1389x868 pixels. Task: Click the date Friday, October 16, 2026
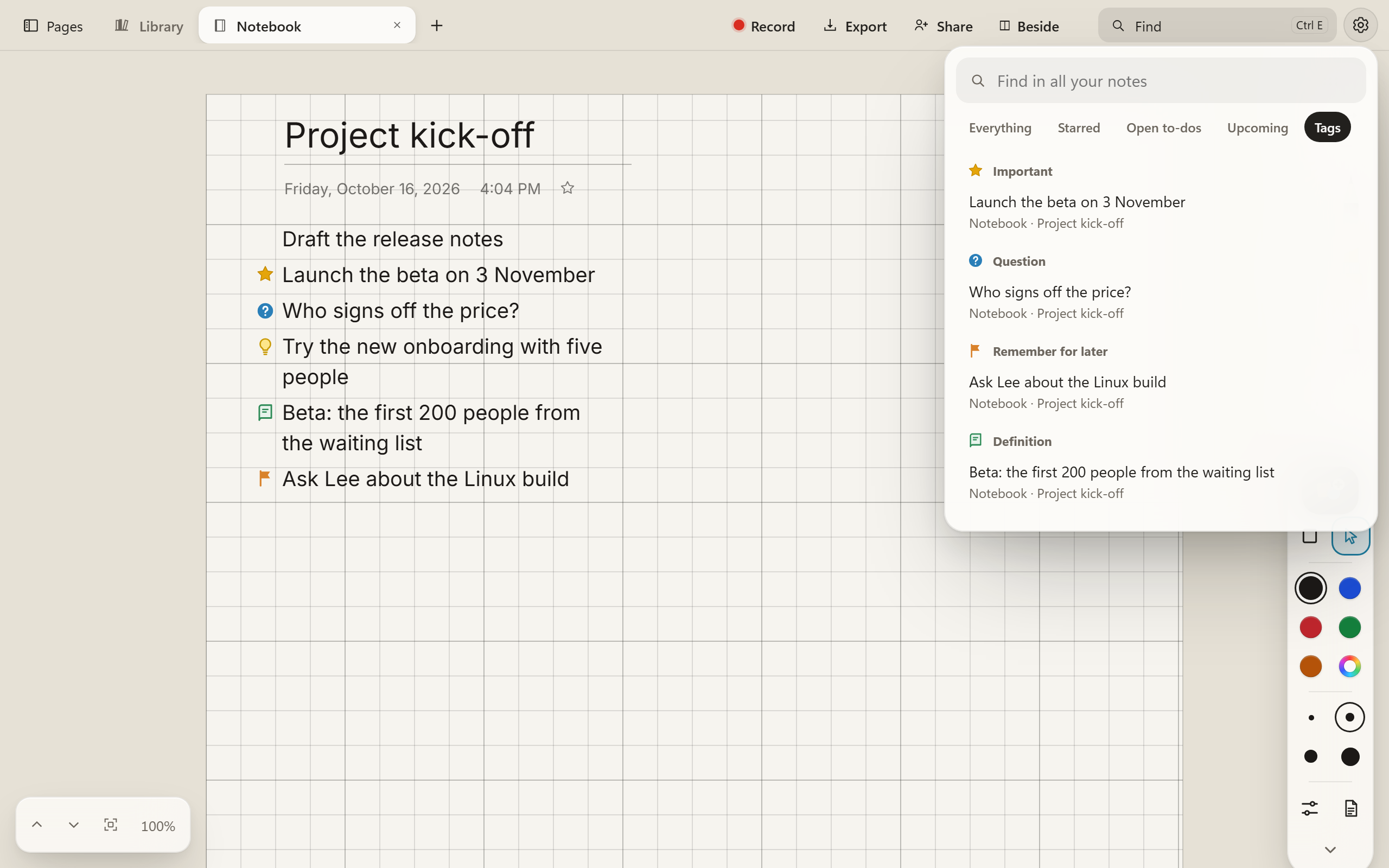pos(372,188)
